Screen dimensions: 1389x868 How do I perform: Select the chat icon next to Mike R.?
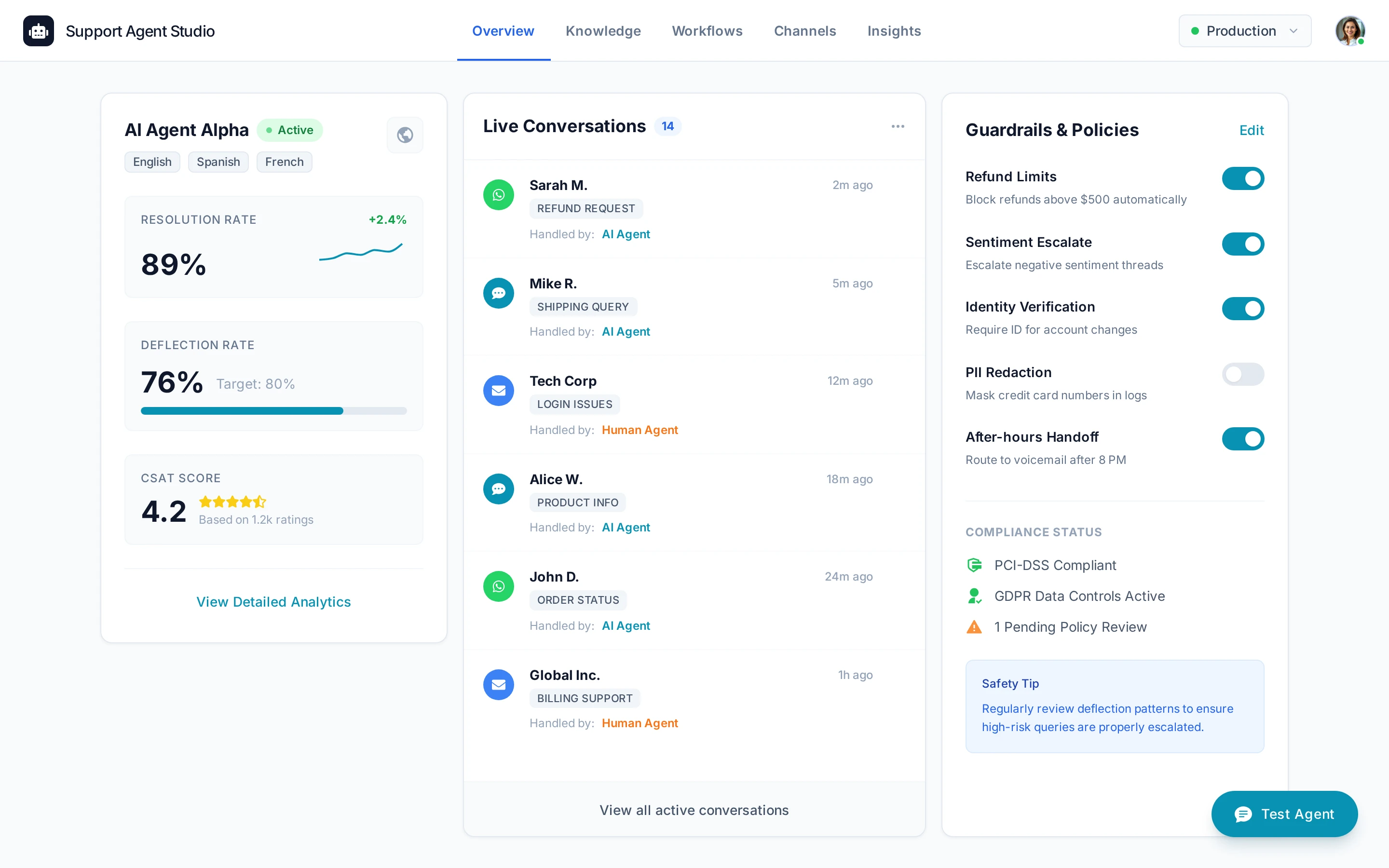[498, 293]
